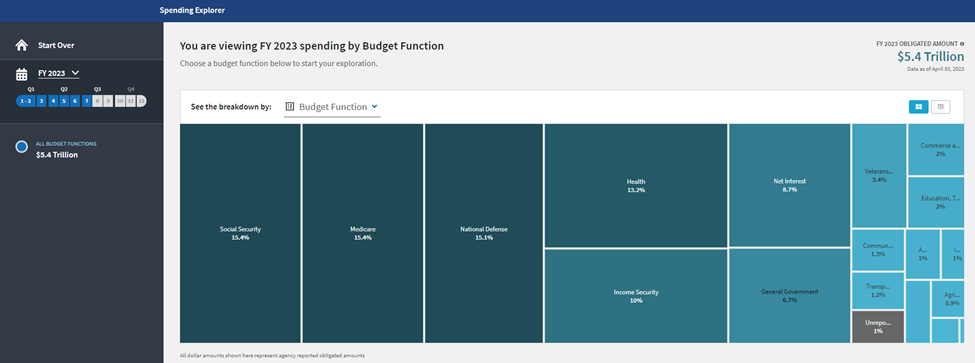Open the 'A...' 1% tile
This screenshot has width=975, height=363.
pyautogui.click(x=923, y=254)
